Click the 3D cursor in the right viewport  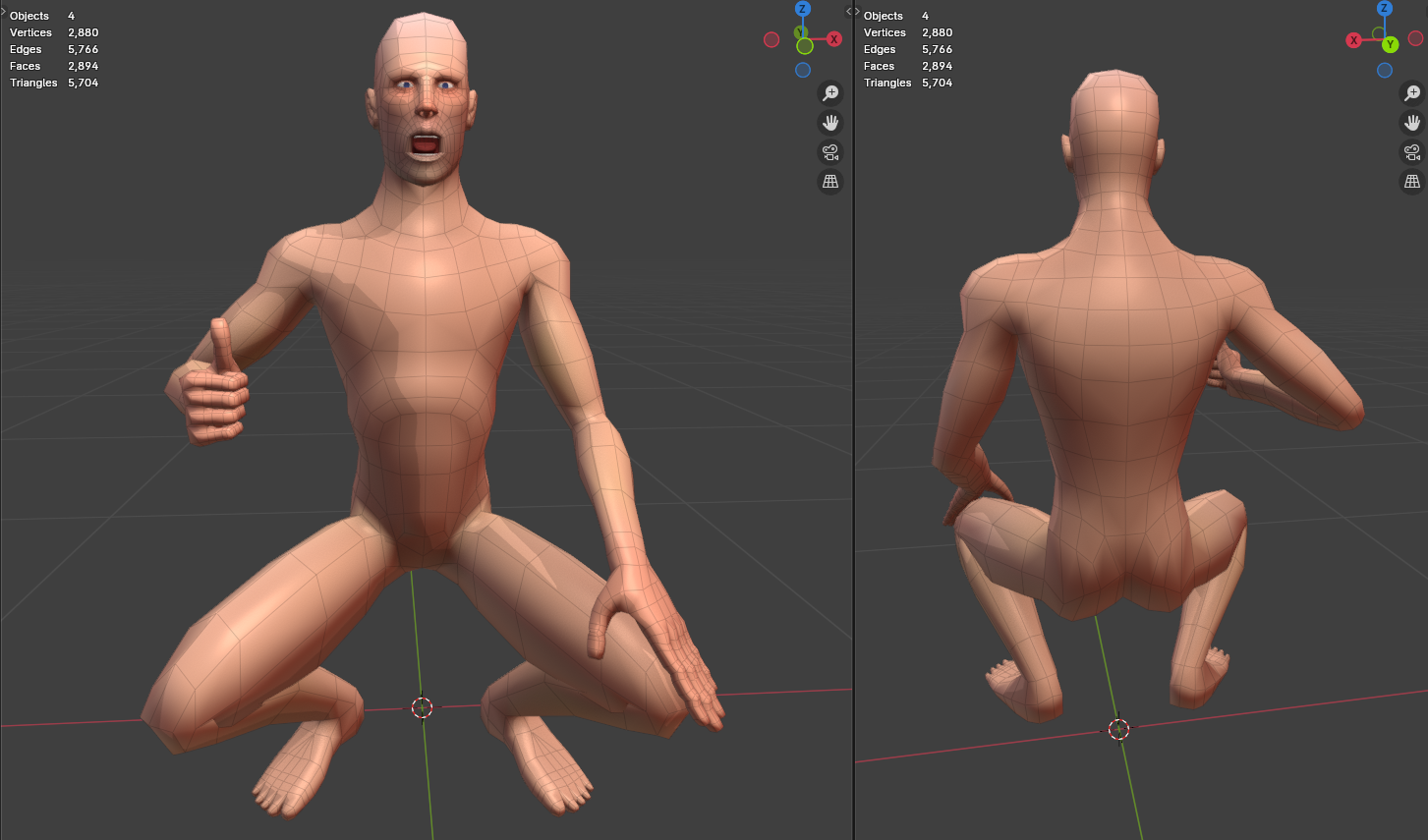coord(1118,728)
